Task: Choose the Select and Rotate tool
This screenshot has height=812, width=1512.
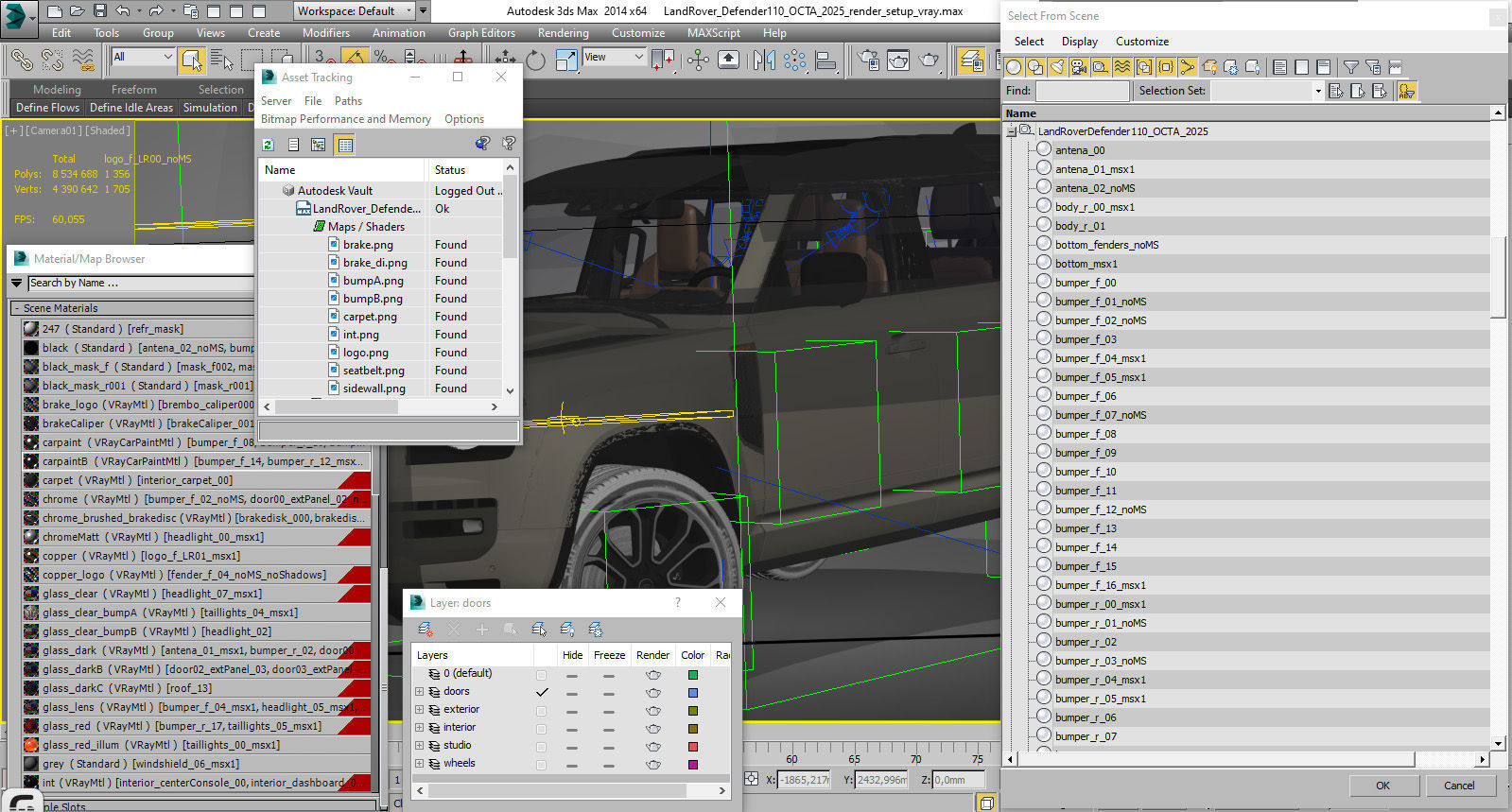Action: tap(535, 60)
